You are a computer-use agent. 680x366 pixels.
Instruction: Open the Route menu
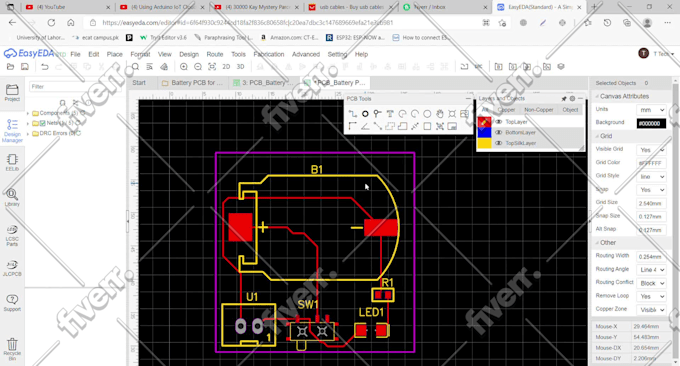[x=215, y=54]
